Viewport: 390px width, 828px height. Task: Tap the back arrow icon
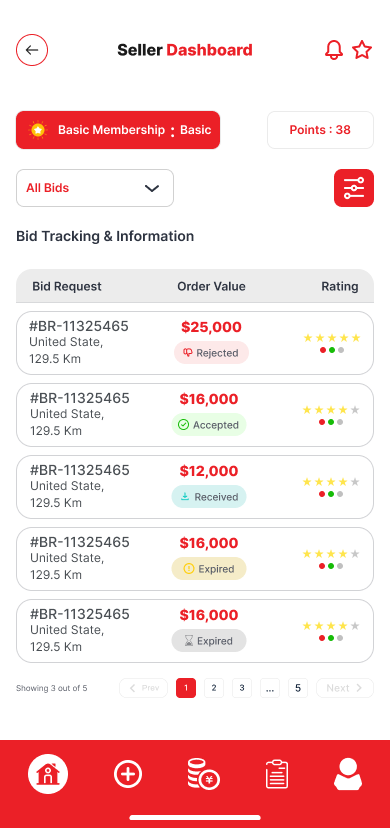32,50
